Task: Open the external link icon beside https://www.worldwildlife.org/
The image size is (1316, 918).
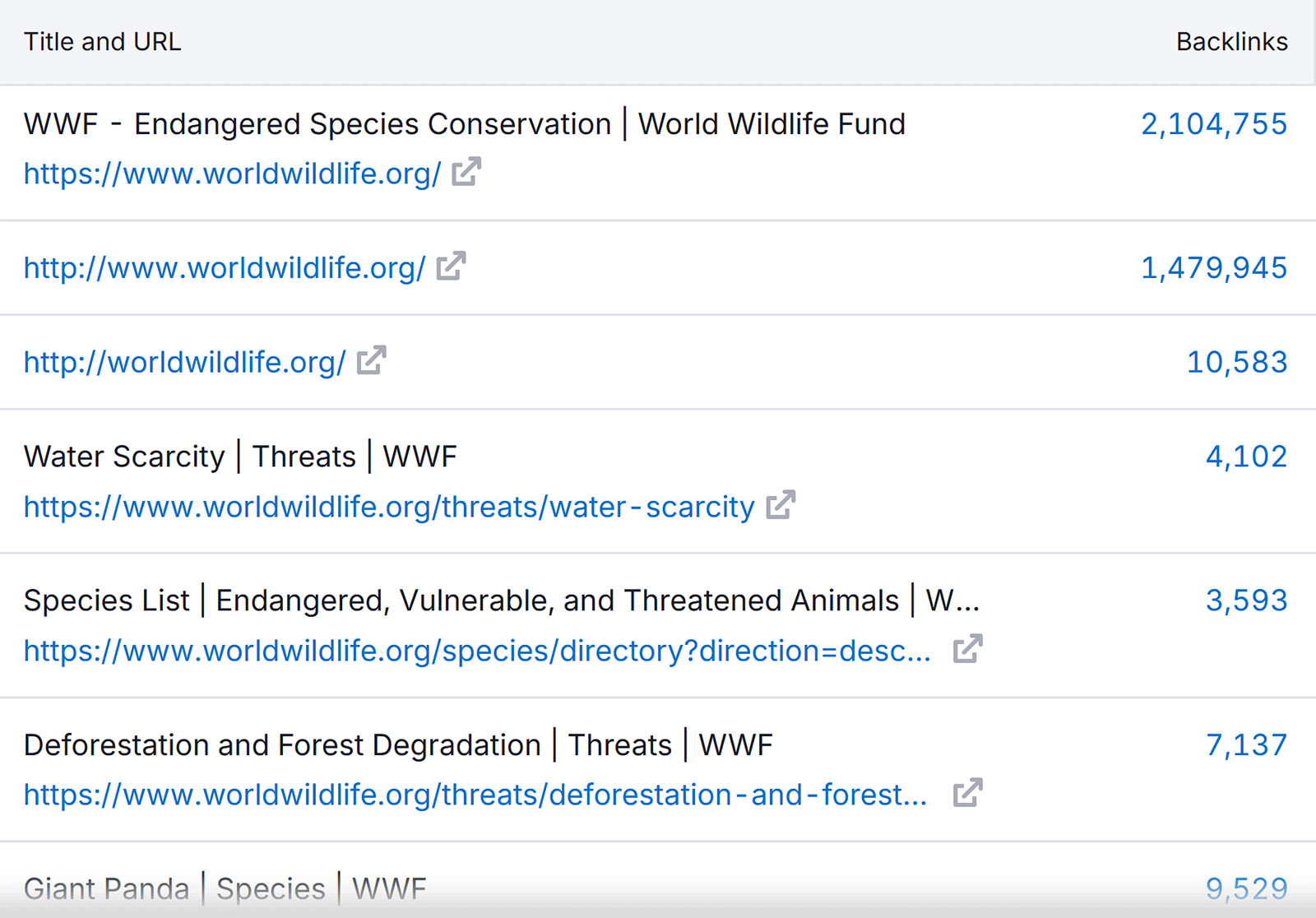Action: [466, 172]
